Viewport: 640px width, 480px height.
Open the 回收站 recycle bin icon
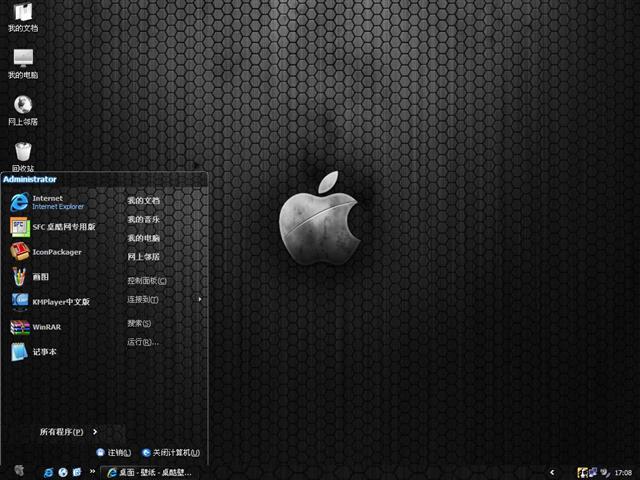click(x=23, y=156)
